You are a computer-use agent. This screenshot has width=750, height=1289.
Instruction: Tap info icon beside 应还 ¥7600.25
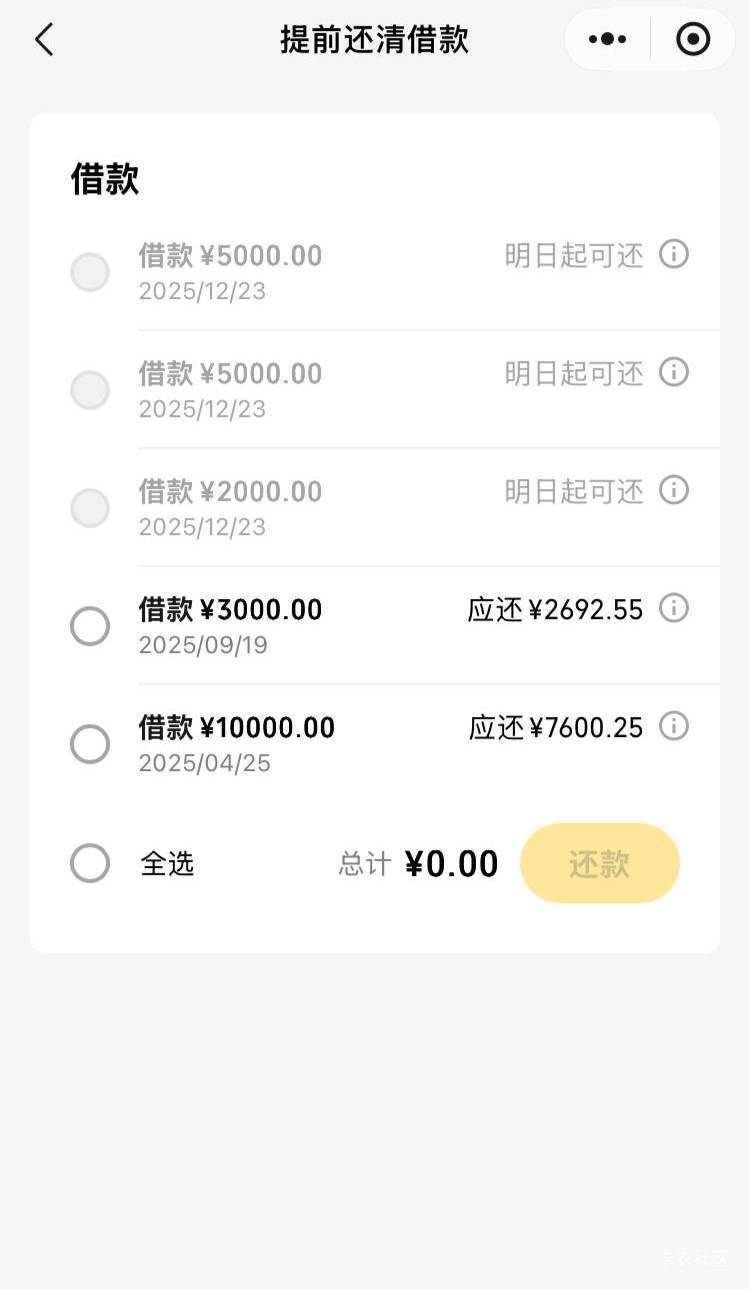[674, 727]
